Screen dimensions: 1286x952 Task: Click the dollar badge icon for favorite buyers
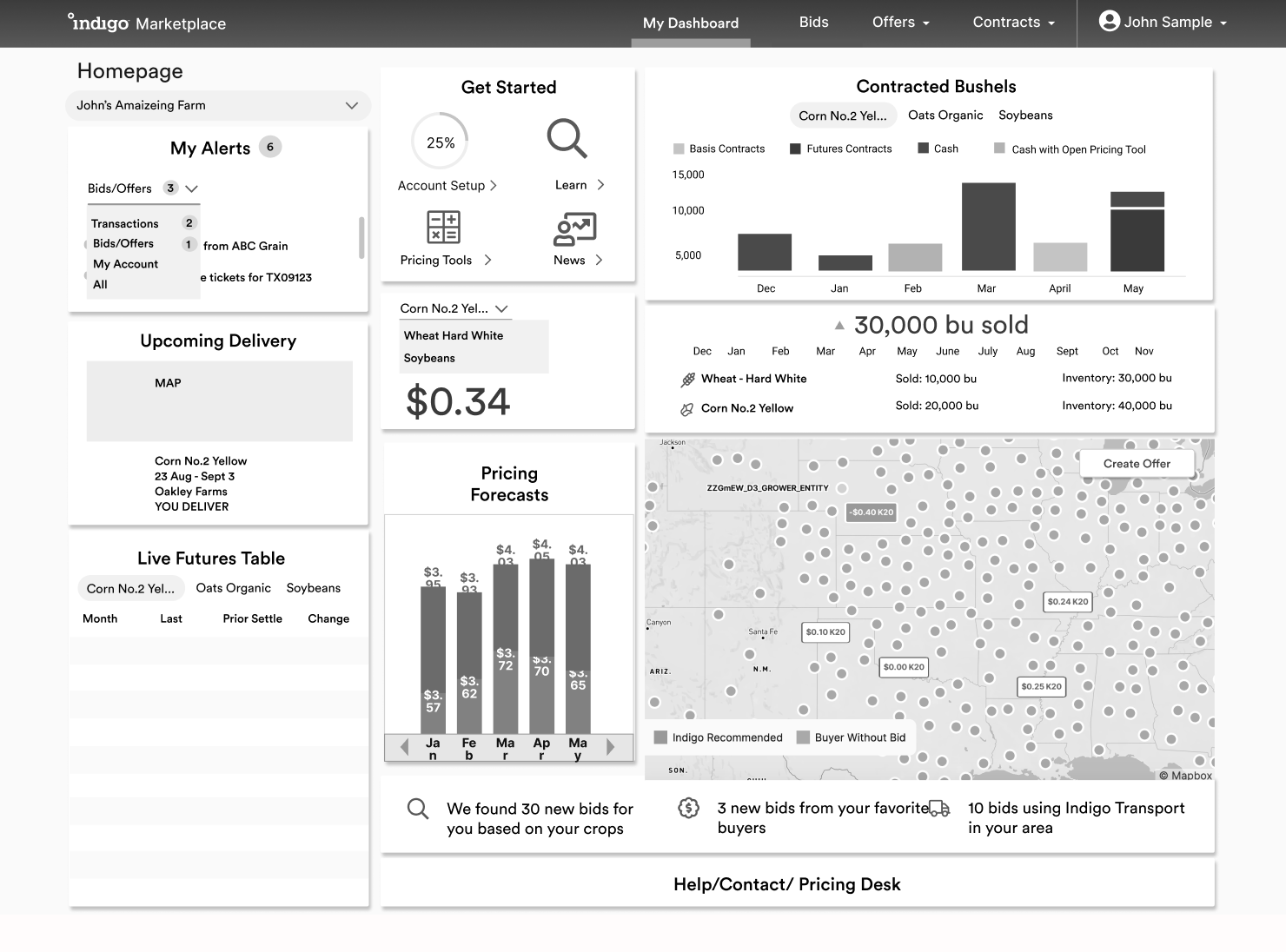tap(688, 808)
